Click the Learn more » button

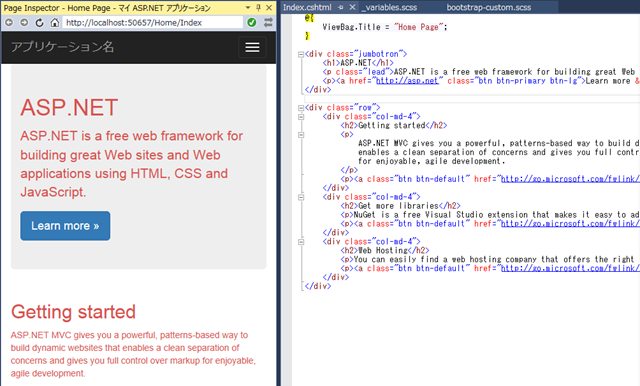[x=65, y=226]
